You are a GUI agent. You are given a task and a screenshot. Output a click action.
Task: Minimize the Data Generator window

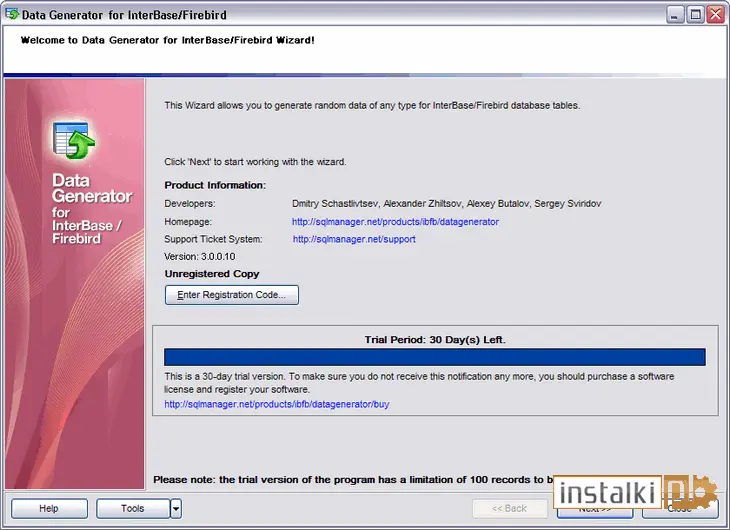click(x=674, y=14)
